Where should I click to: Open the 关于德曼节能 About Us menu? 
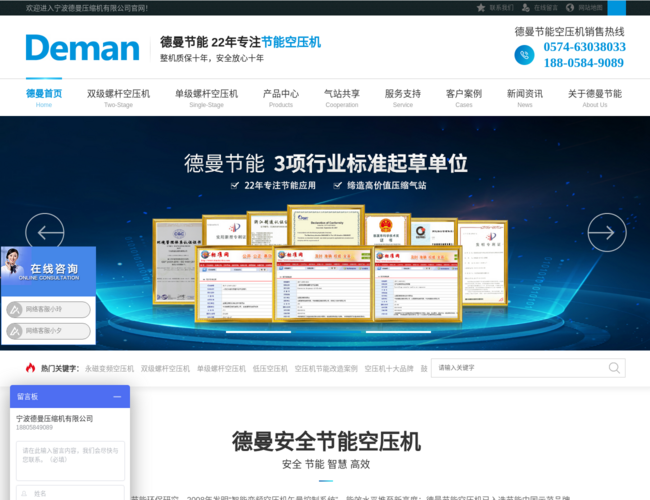click(x=595, y=98)
